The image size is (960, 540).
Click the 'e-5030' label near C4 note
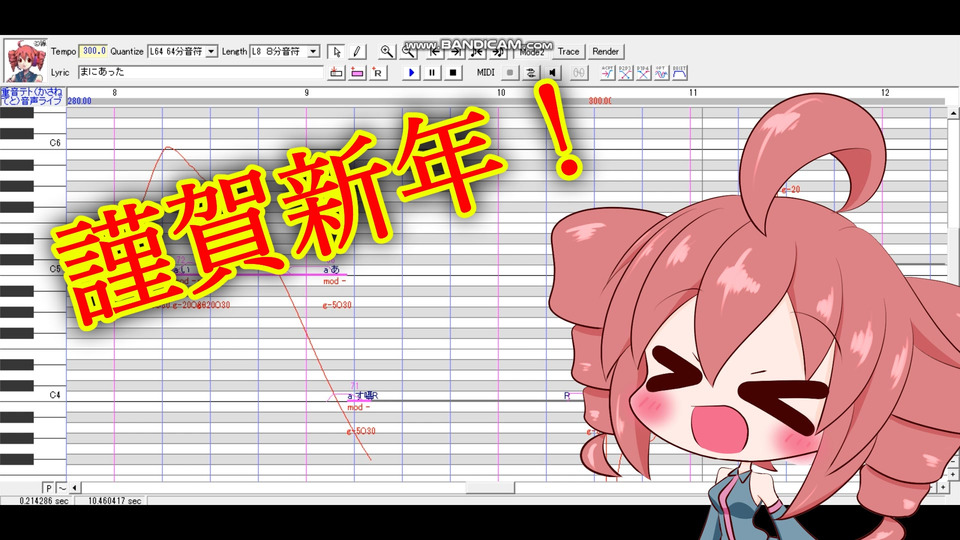361,431
